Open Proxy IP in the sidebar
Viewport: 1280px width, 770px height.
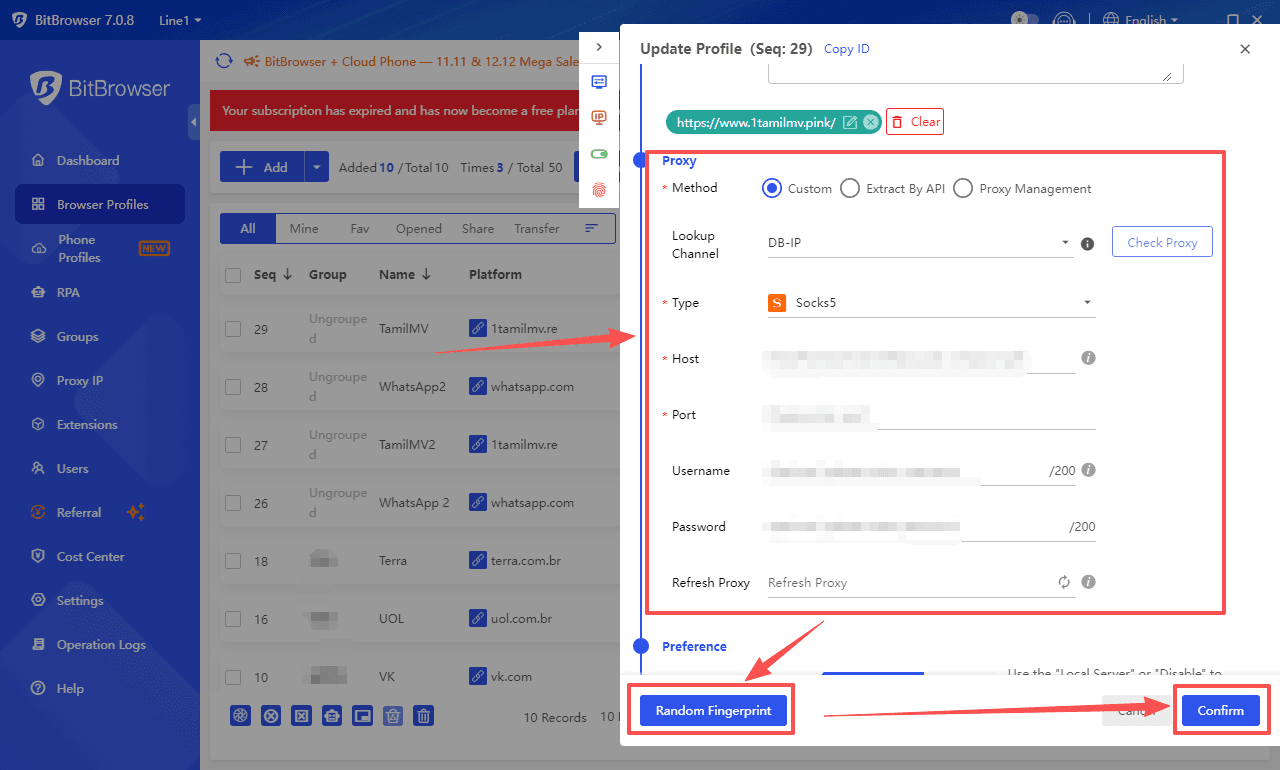coord(79,381)
